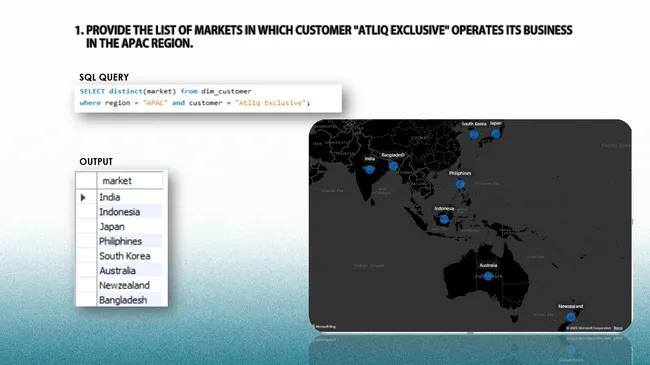Click the Indonesia map bubble
The height and width of the screenshot is (365, 650).
(x=444, y=219)
